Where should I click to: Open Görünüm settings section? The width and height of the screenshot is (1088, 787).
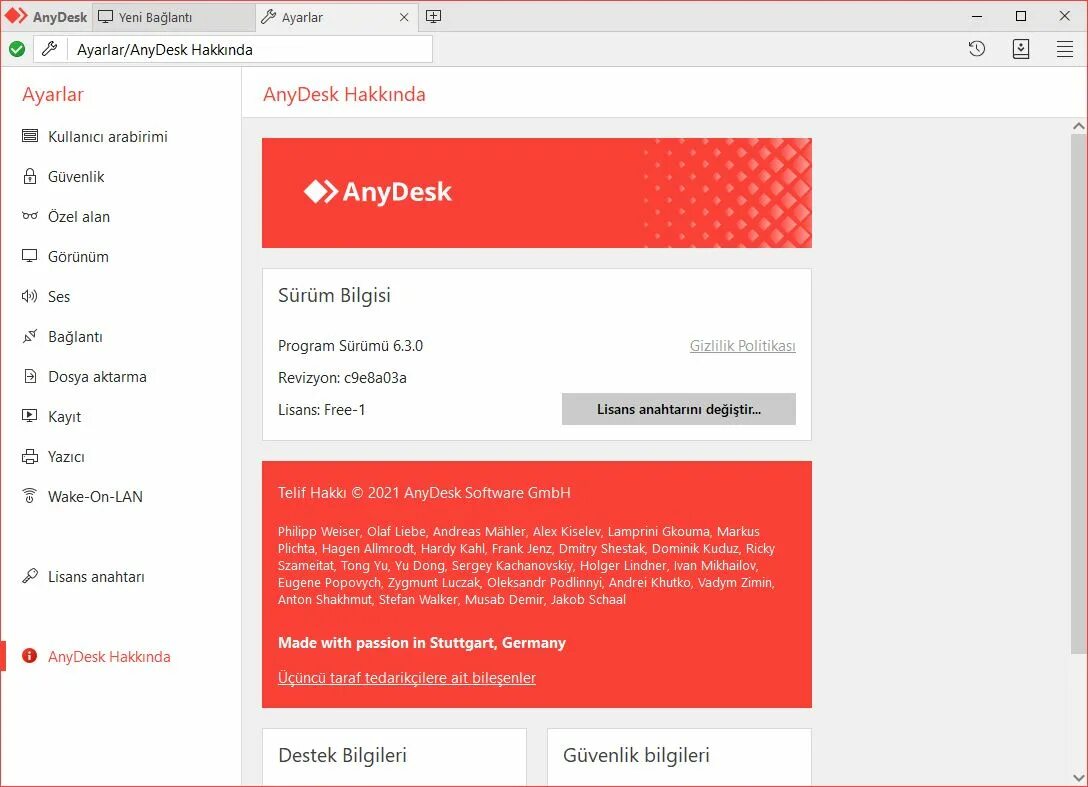click(78, 257)
